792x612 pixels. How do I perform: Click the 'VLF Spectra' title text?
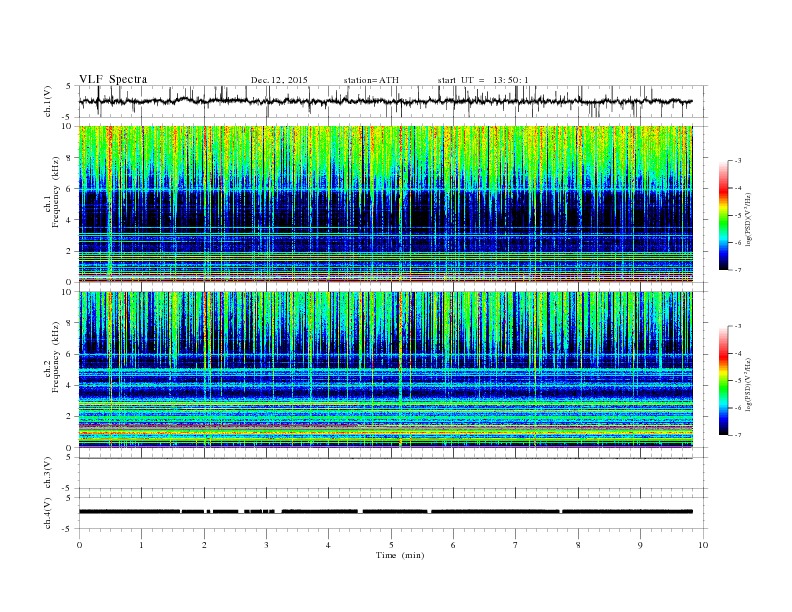coord(113,79)
